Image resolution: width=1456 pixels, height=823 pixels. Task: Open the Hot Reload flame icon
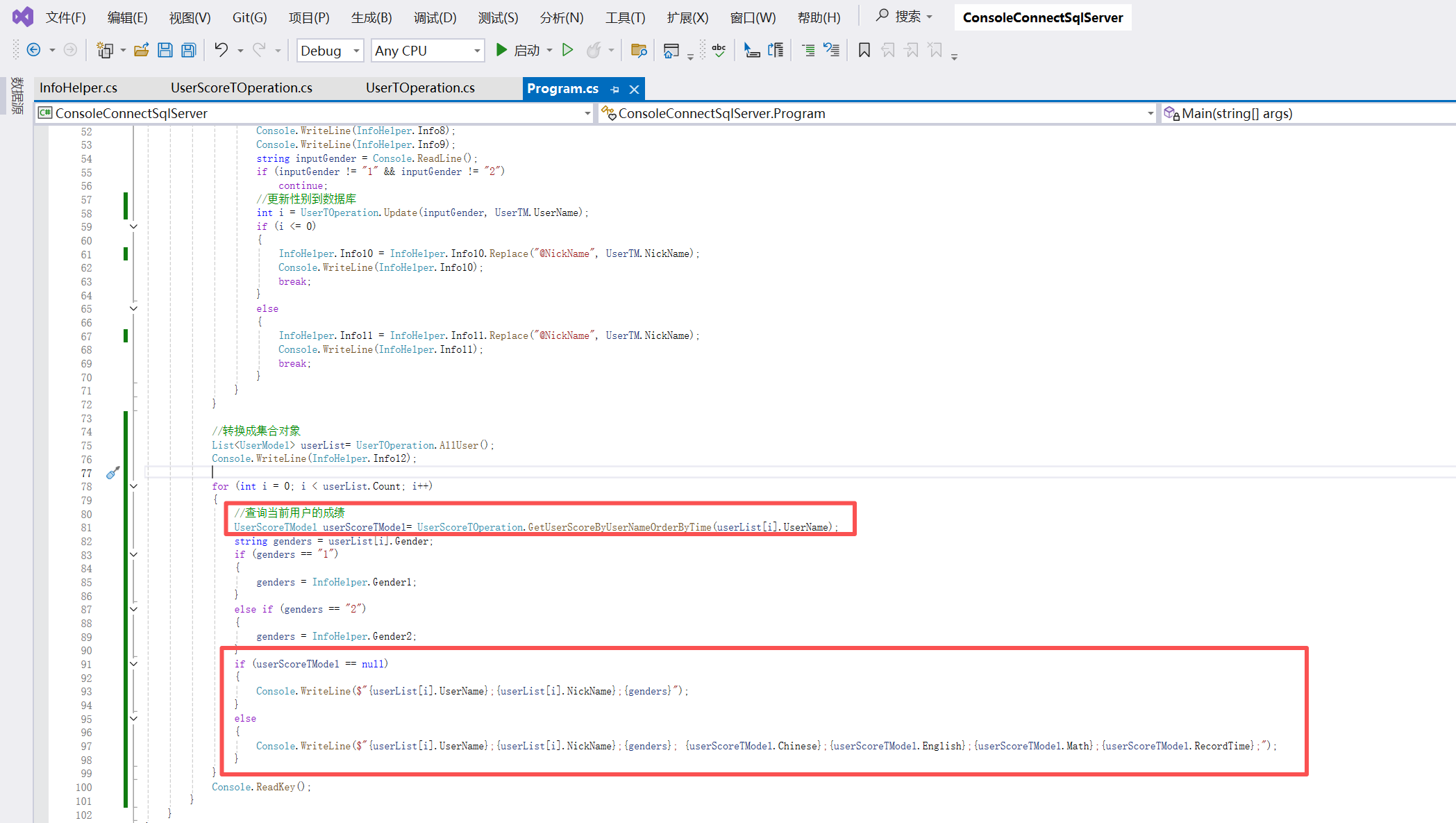coord(595,50)
